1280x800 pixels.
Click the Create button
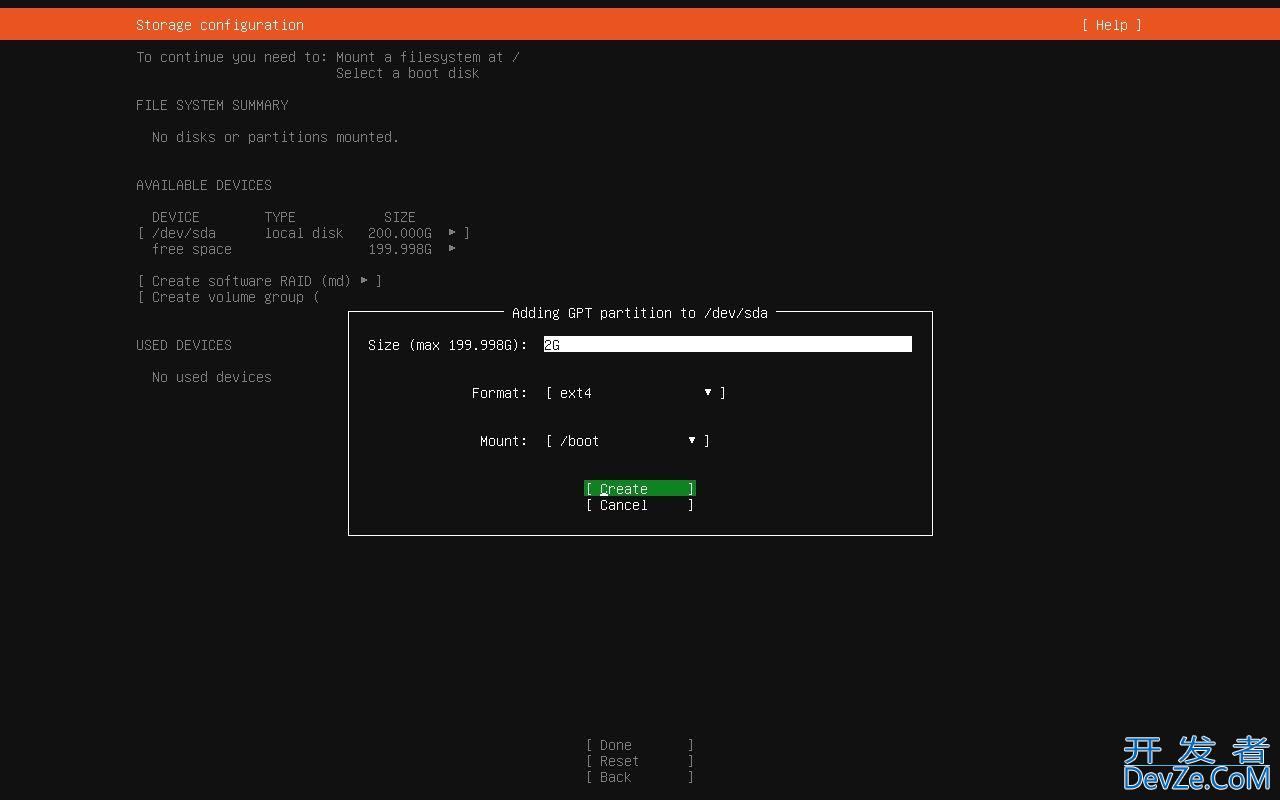tap(640, 489)
